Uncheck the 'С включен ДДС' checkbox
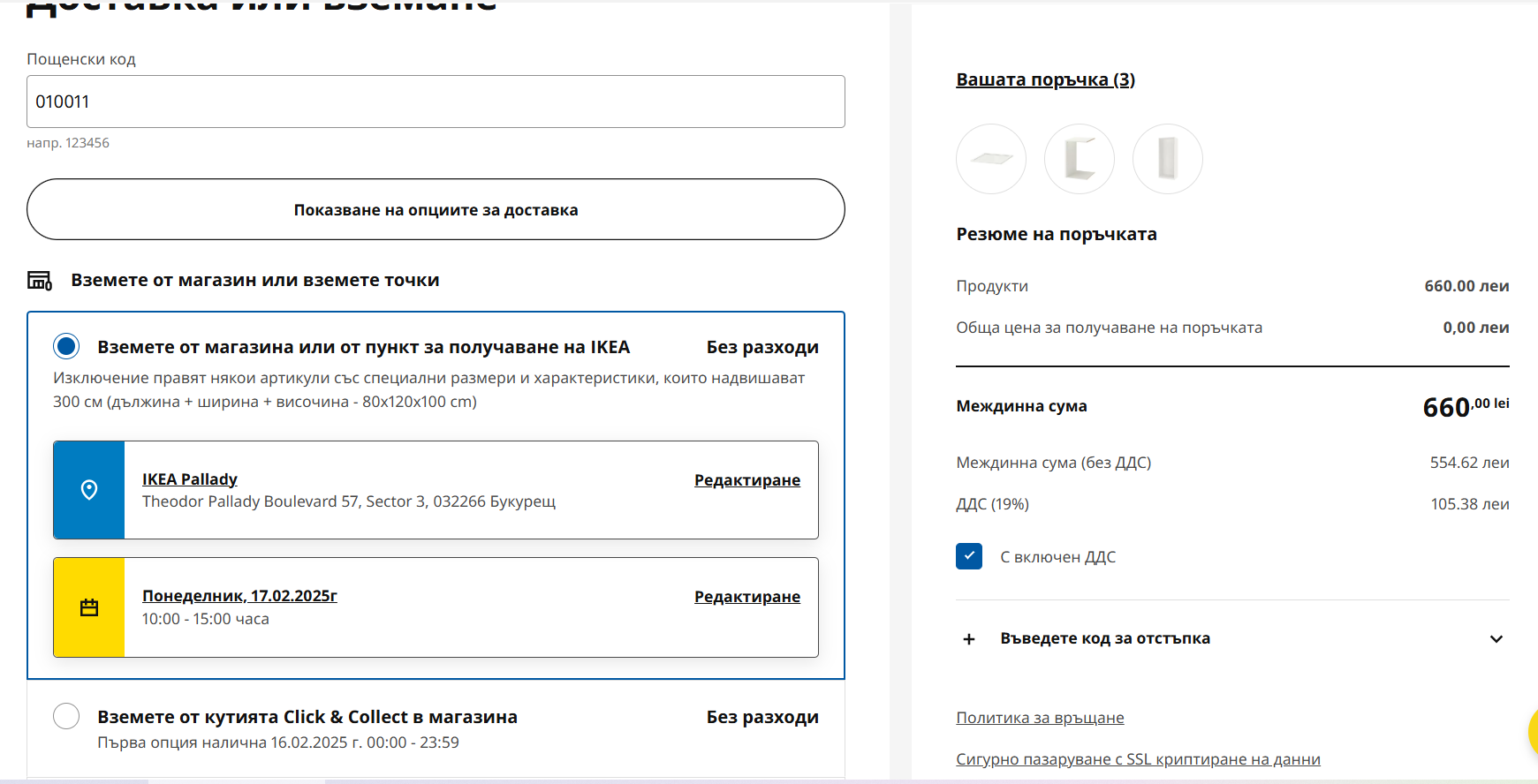Screen dimensions: 1538x784 click(969, 556)
